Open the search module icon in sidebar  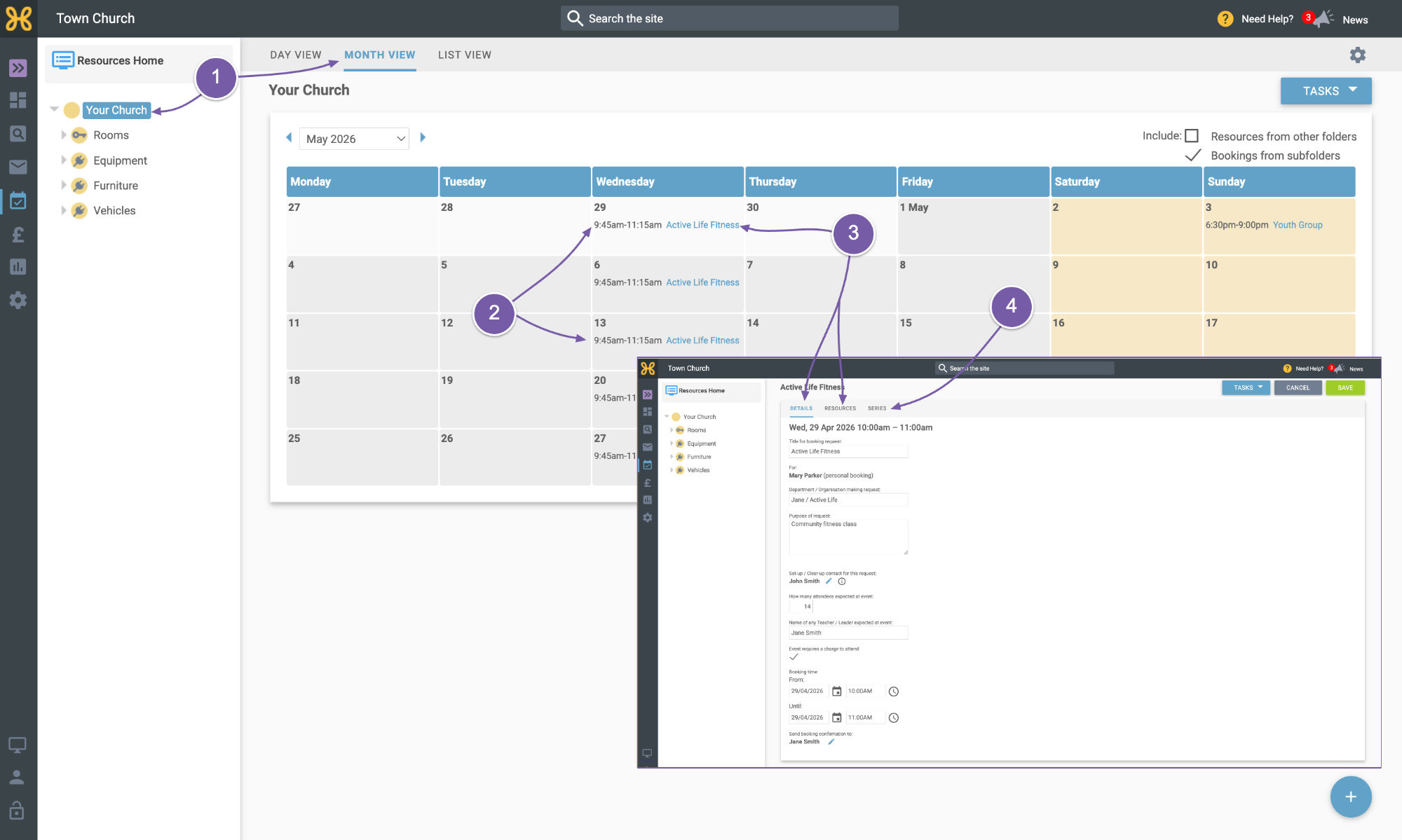tap(18, 133)
